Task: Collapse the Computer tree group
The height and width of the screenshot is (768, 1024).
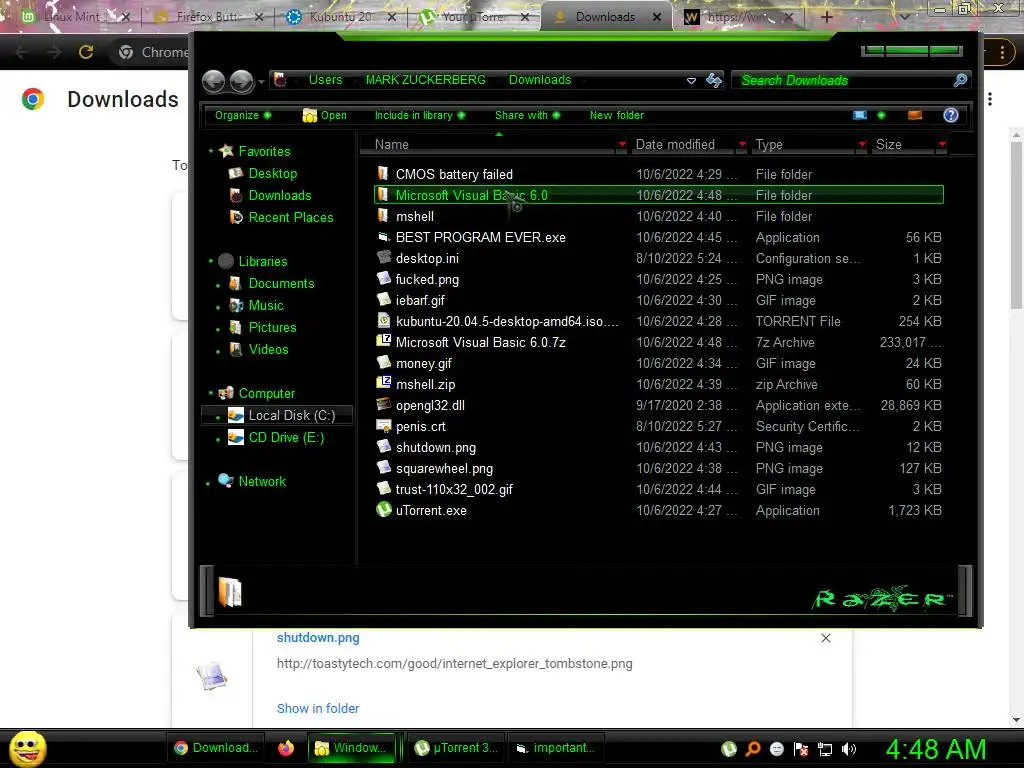Action: (x=210, y=392)
